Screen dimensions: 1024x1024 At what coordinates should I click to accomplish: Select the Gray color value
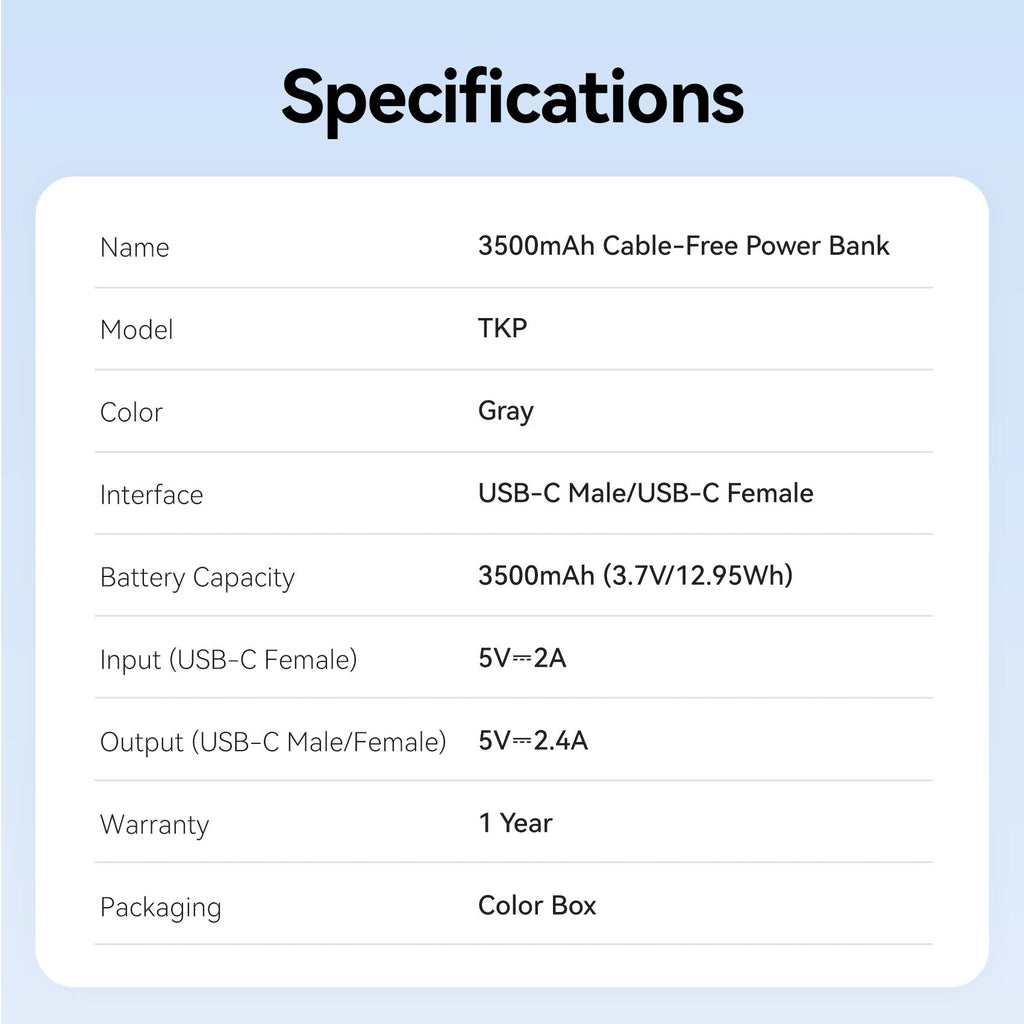[x=505, y=411]
